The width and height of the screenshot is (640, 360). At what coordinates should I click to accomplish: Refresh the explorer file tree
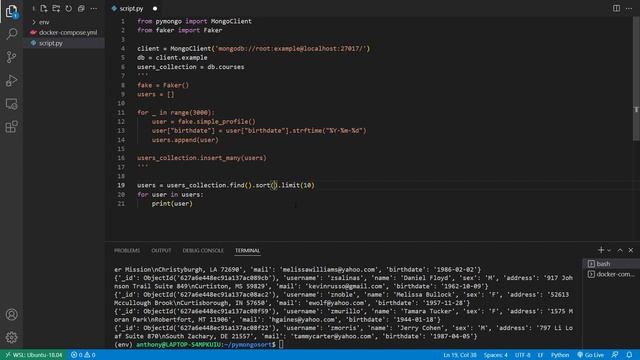pyautogui.click(x=69, y=9)
